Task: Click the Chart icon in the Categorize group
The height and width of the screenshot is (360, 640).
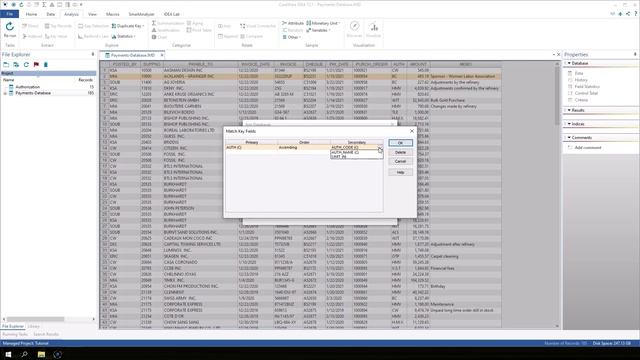Action: [x=159, y=37]
